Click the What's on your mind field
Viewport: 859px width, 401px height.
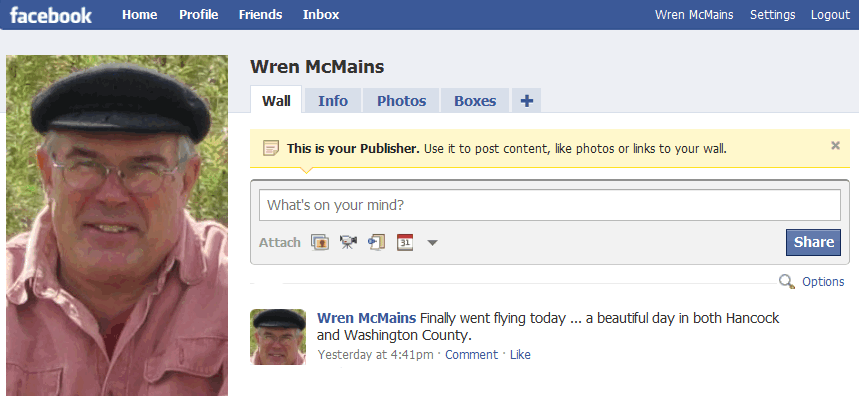pyautogui.click(x=549, y=205)
